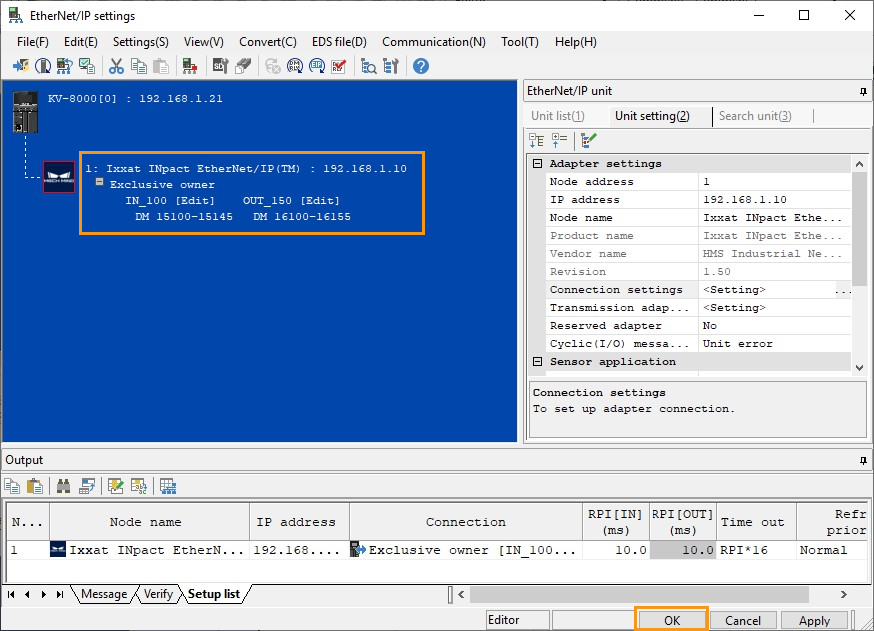Collapse the Adapter settings section
This screenshot has width=874, height=631.
click(x=536, y=163)
